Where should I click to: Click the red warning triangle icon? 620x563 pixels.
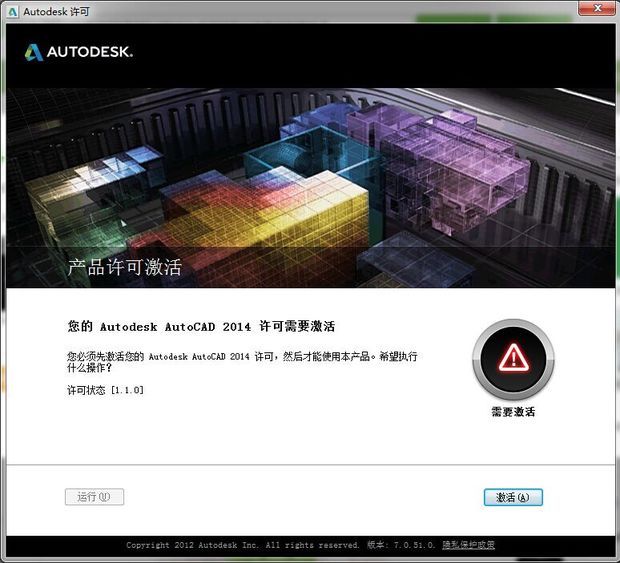click(x=513, y=355)
